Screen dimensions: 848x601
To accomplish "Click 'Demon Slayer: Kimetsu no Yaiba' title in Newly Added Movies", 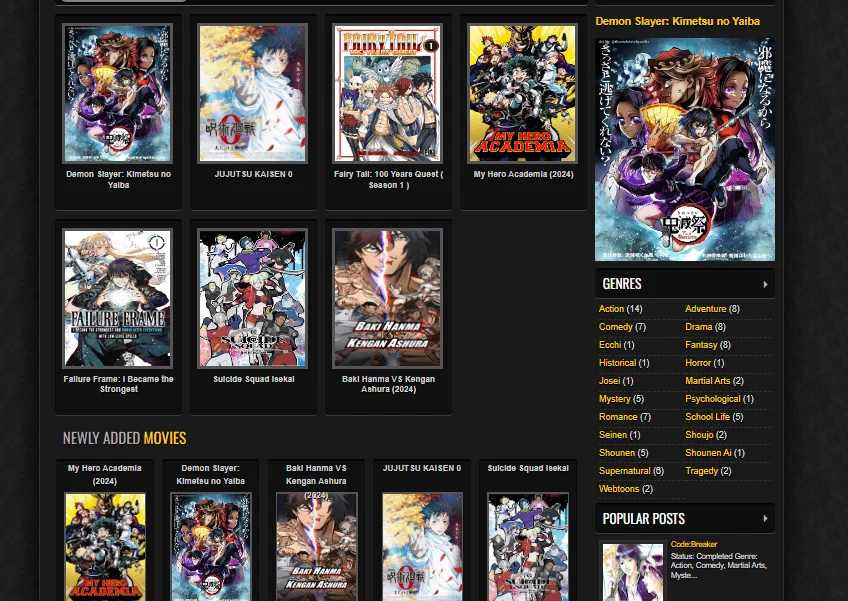I will (x=210, y=474).
